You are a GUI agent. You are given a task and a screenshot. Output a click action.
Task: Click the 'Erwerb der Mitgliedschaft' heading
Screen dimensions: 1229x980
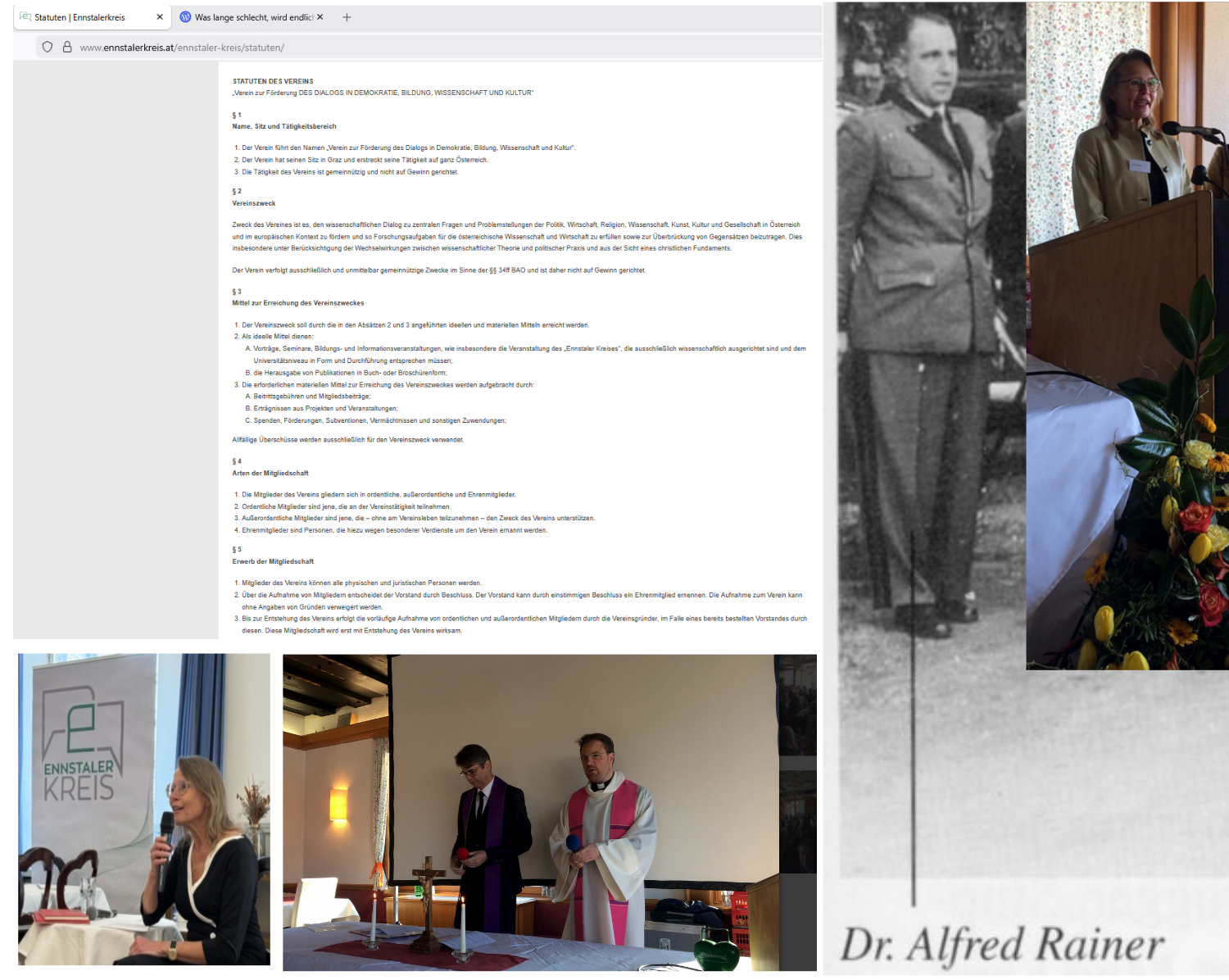pyautogui.click(x=273, y=561)
